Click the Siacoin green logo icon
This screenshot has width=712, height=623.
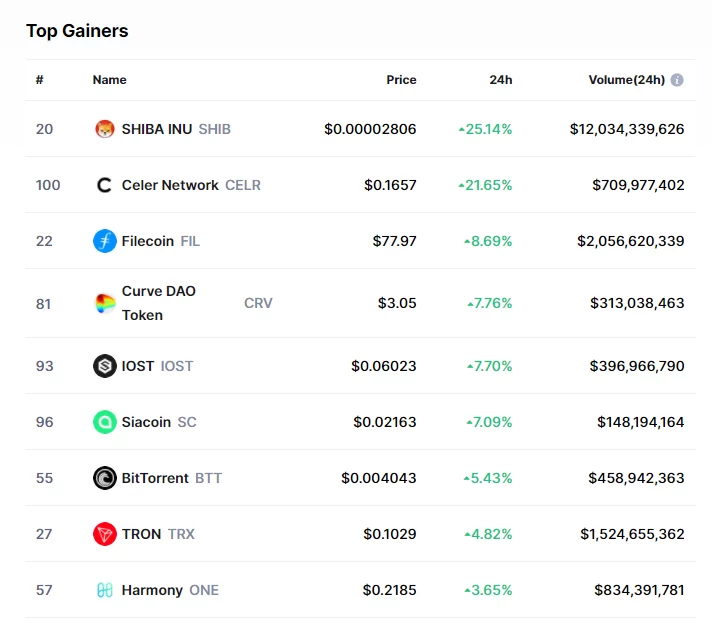pos(105,422)
